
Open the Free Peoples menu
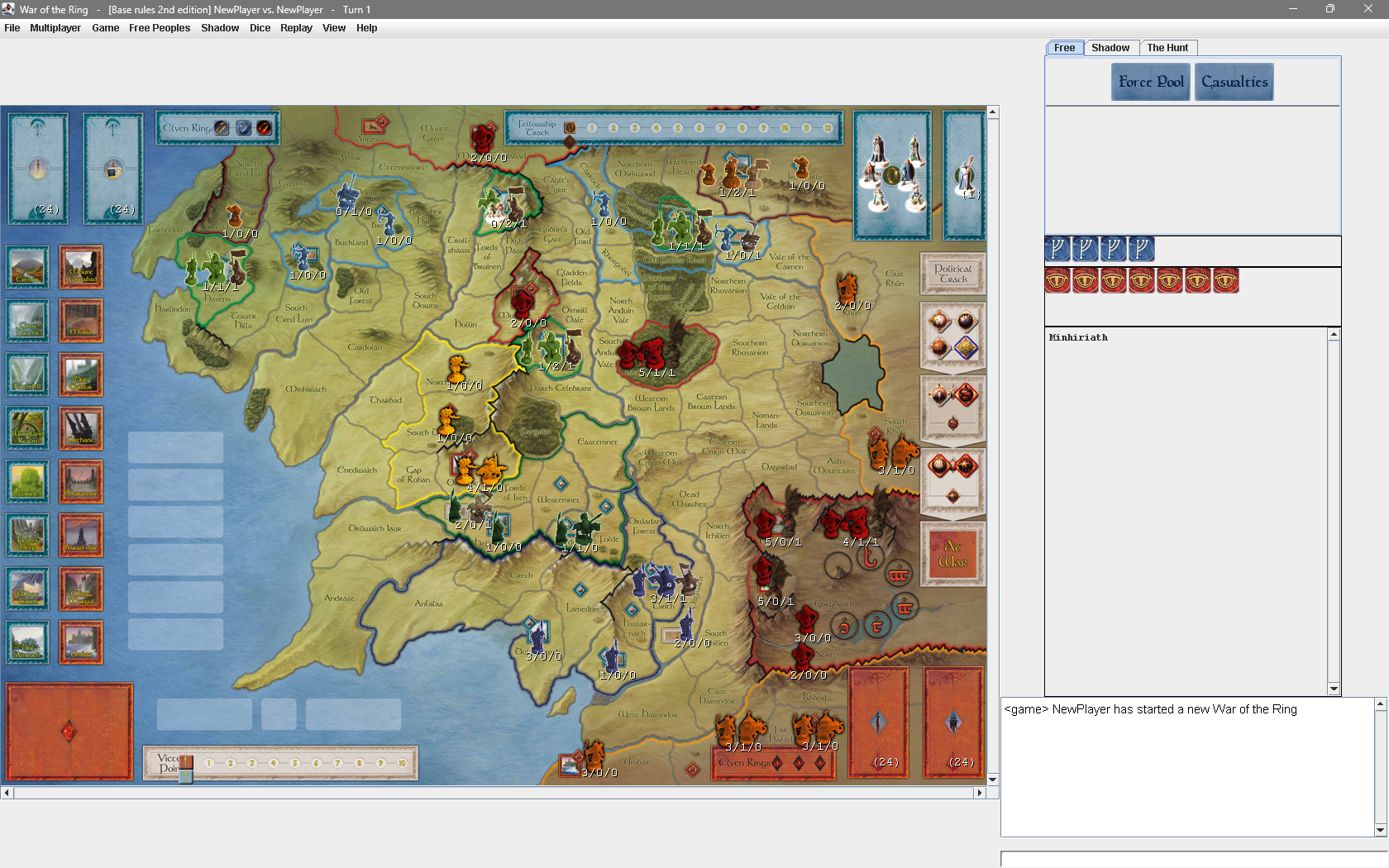point(160,28)
